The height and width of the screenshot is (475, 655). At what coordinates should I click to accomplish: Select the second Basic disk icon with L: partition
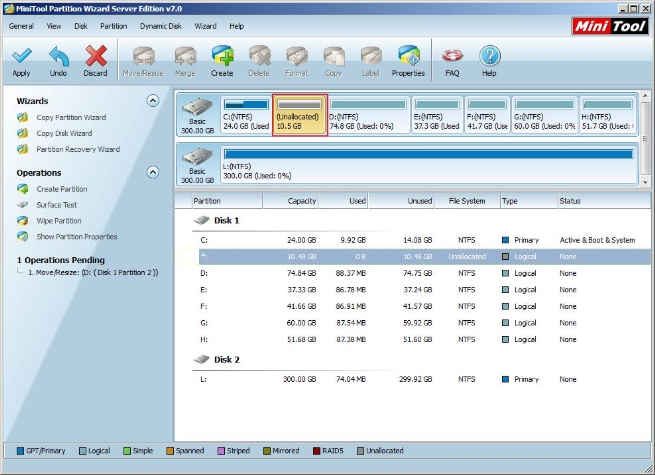pos(197,157)
